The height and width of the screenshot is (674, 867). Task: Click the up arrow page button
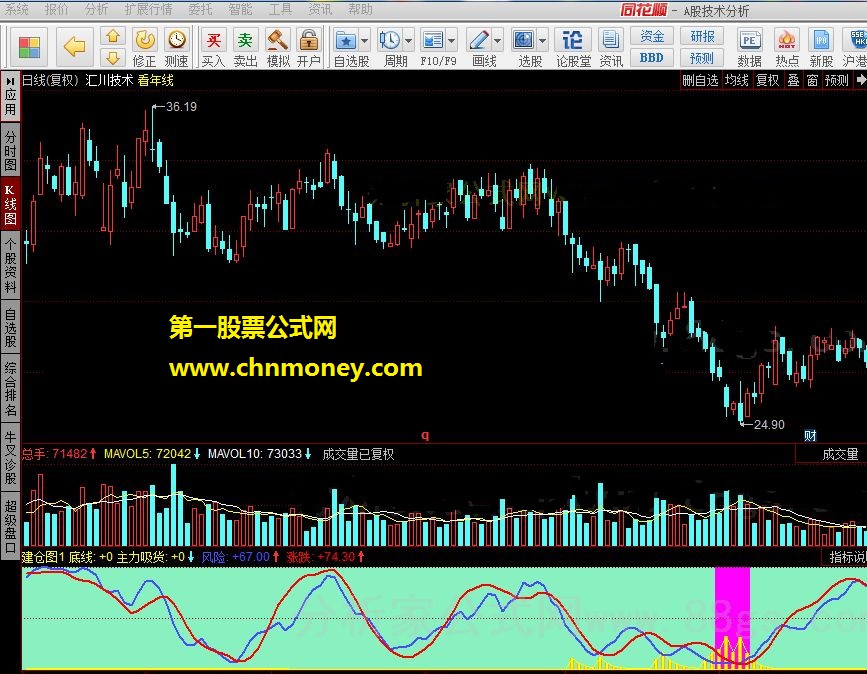coord(113,36)
